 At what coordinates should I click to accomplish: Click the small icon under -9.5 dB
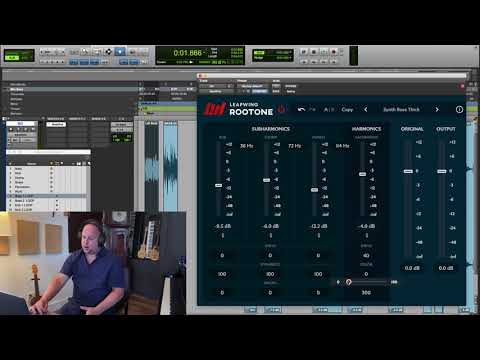pyautogui.click(x=223, y=236)
